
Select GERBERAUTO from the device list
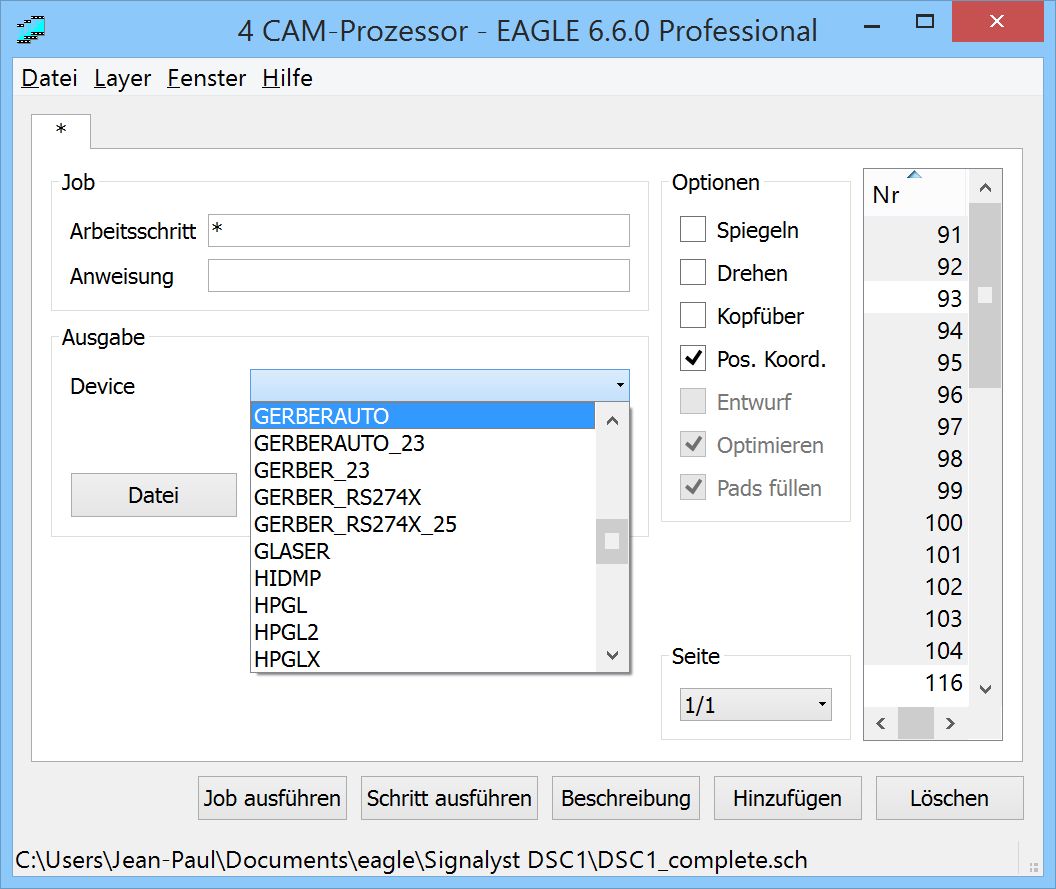423,416
